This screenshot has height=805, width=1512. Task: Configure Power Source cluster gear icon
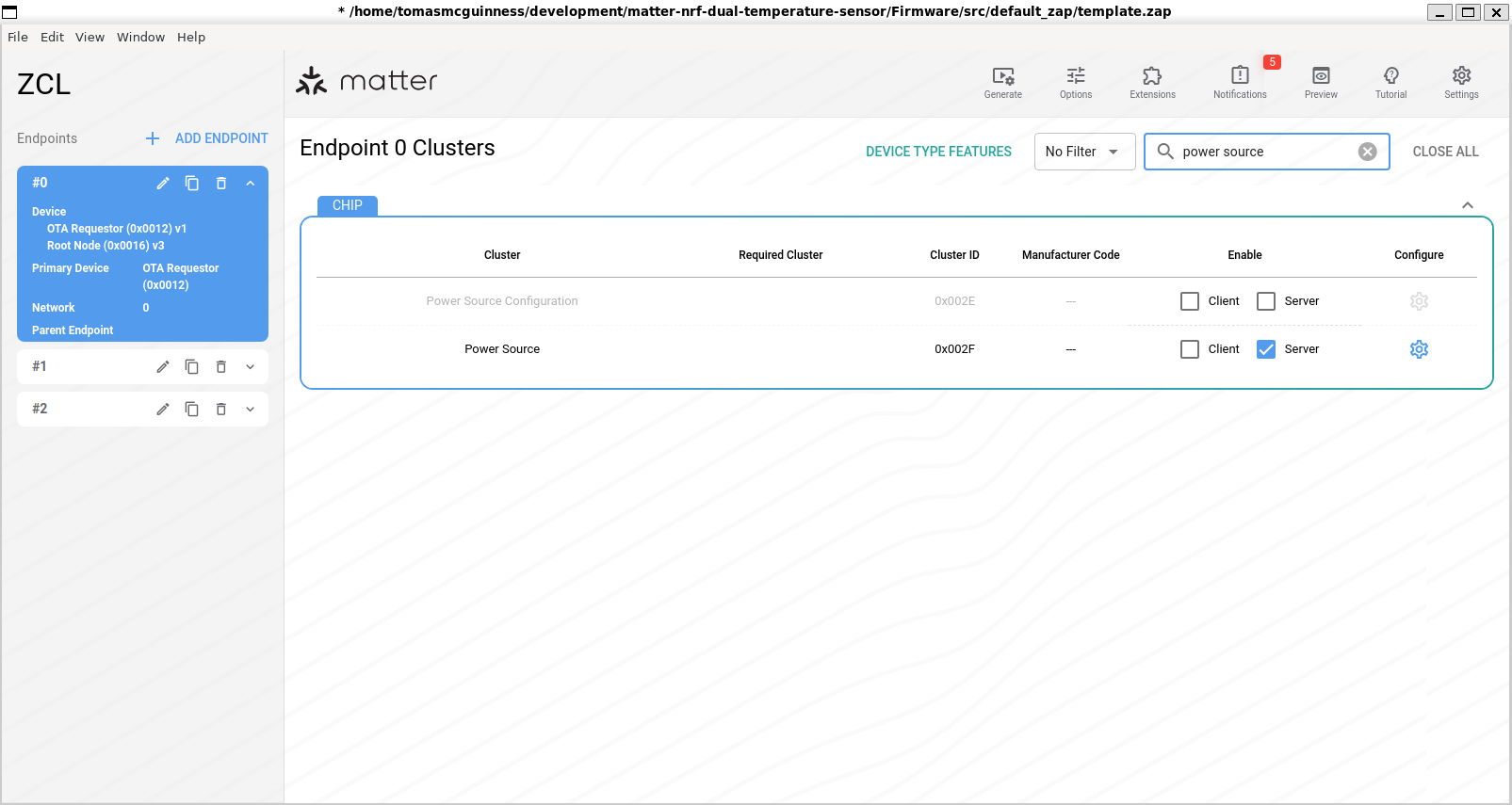(1419, 349)
